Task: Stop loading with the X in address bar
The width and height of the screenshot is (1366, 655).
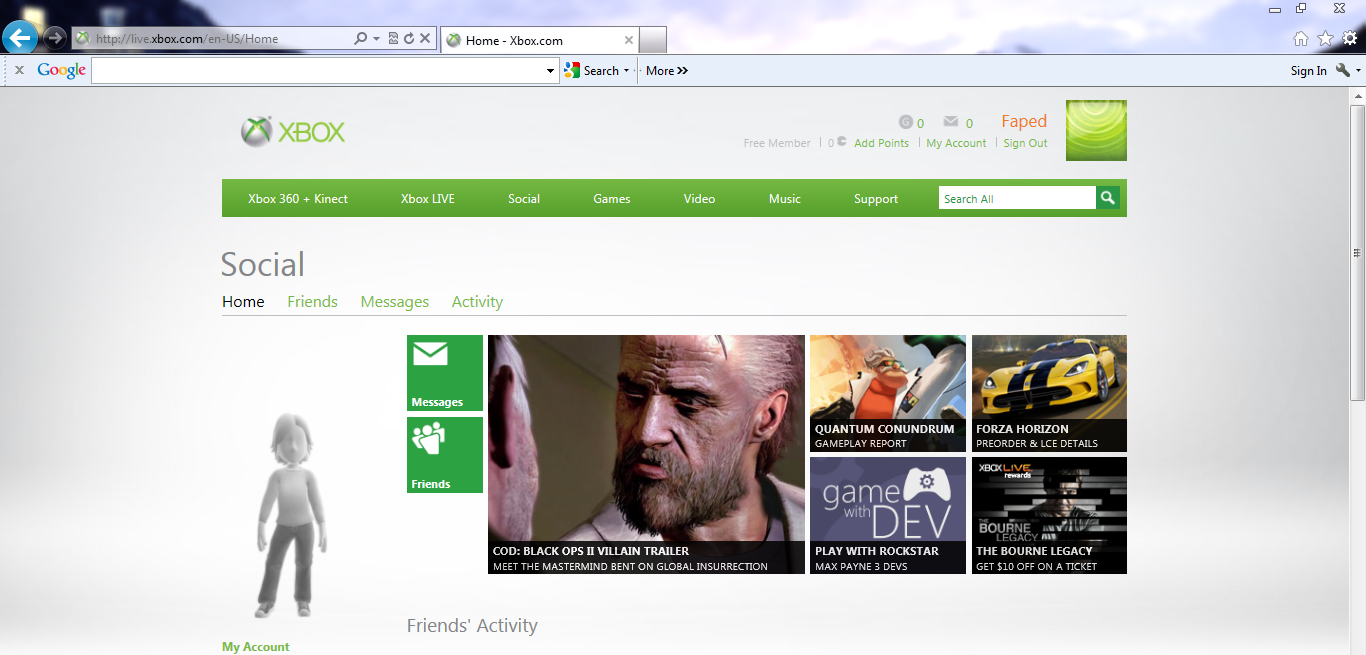Action: (x=425, y=39)
